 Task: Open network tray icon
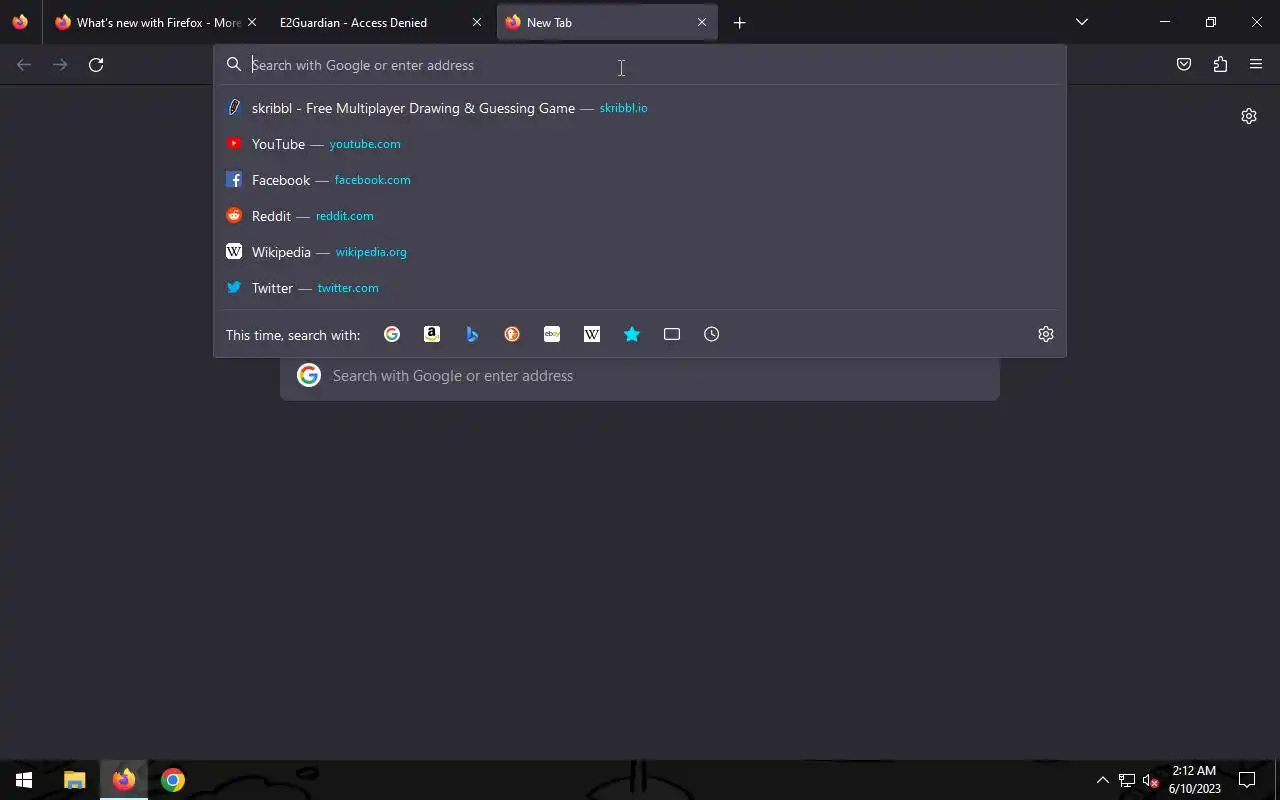point(1126,780)
